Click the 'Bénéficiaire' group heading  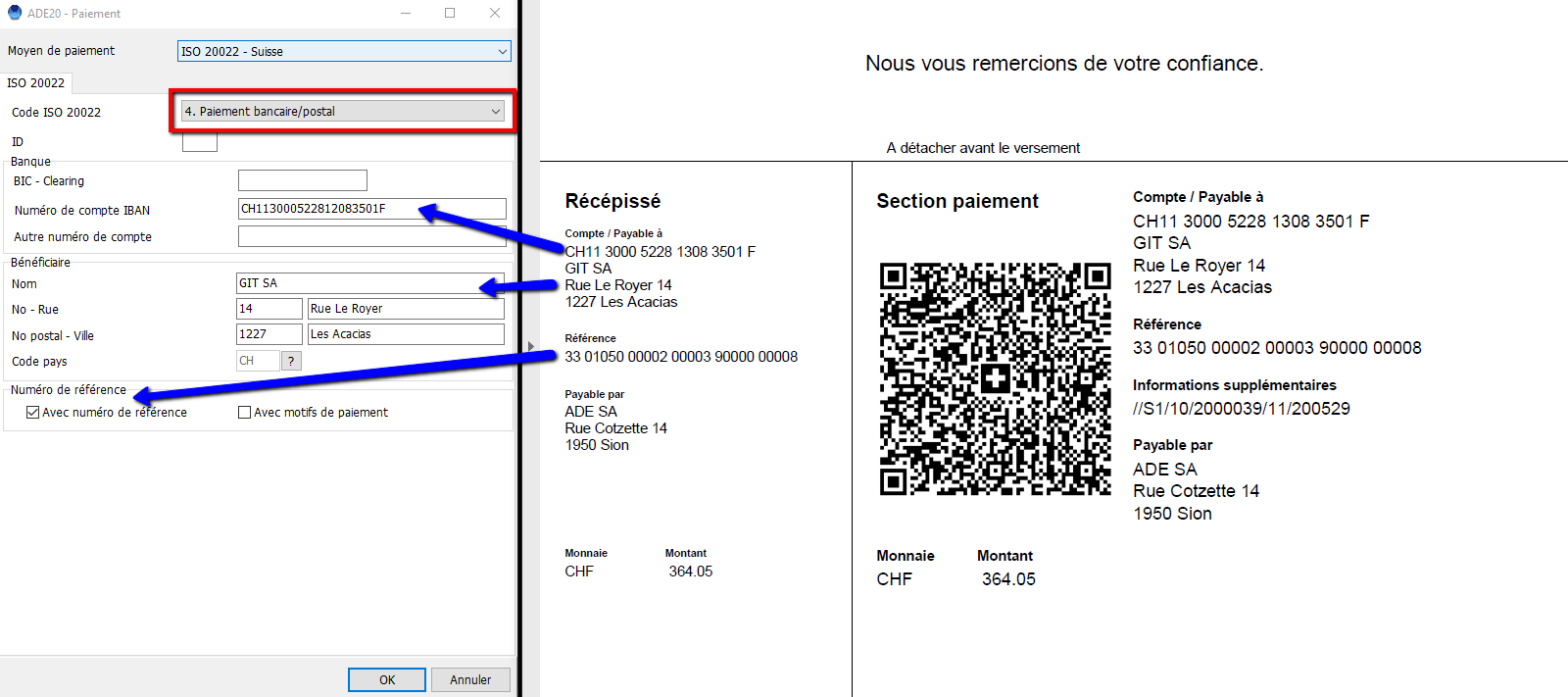(40, 263)
